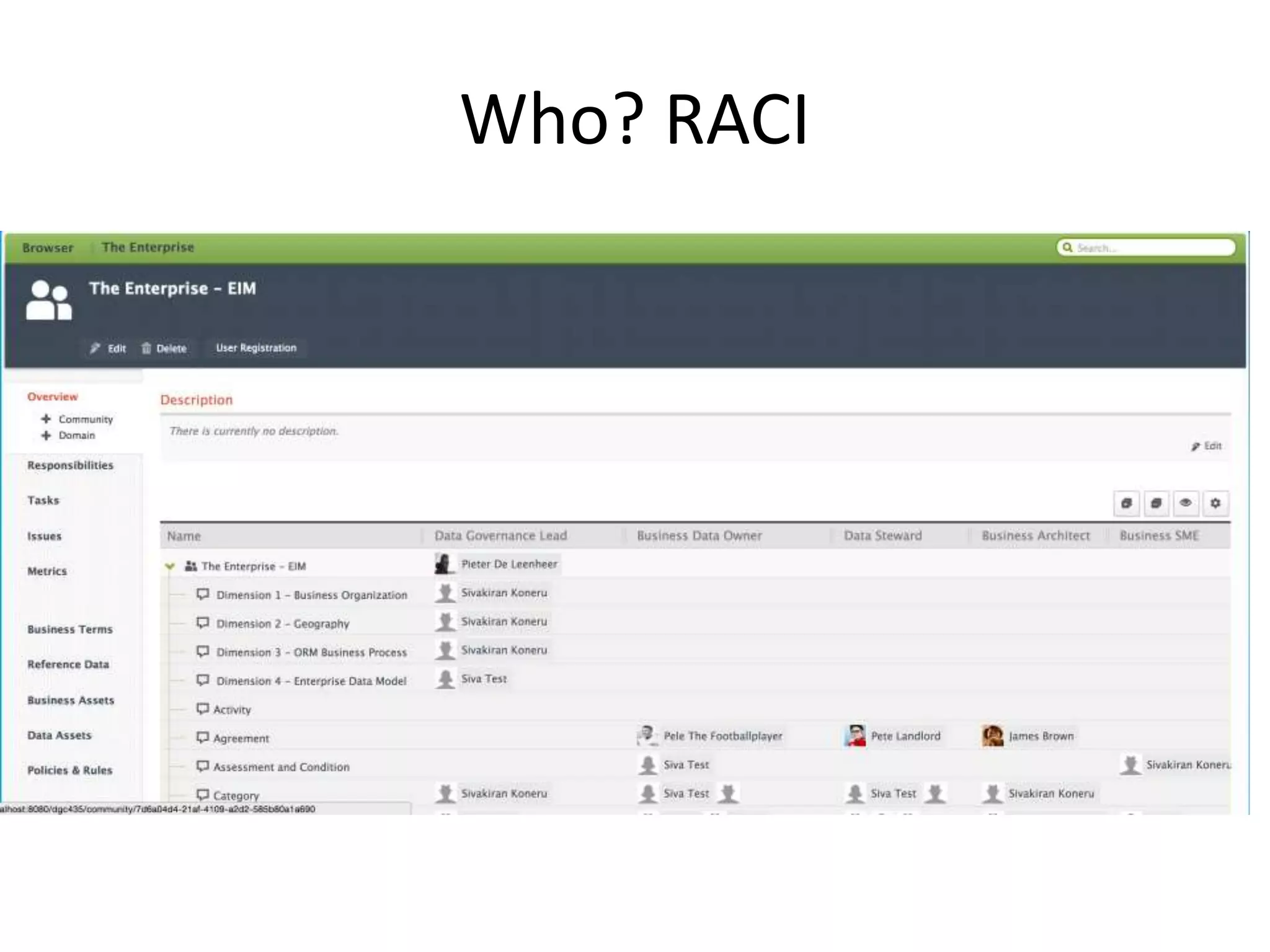This screenshot has height=952, width=1270.
Task: Open Assessment and Condition row
Action: [282, 767]
